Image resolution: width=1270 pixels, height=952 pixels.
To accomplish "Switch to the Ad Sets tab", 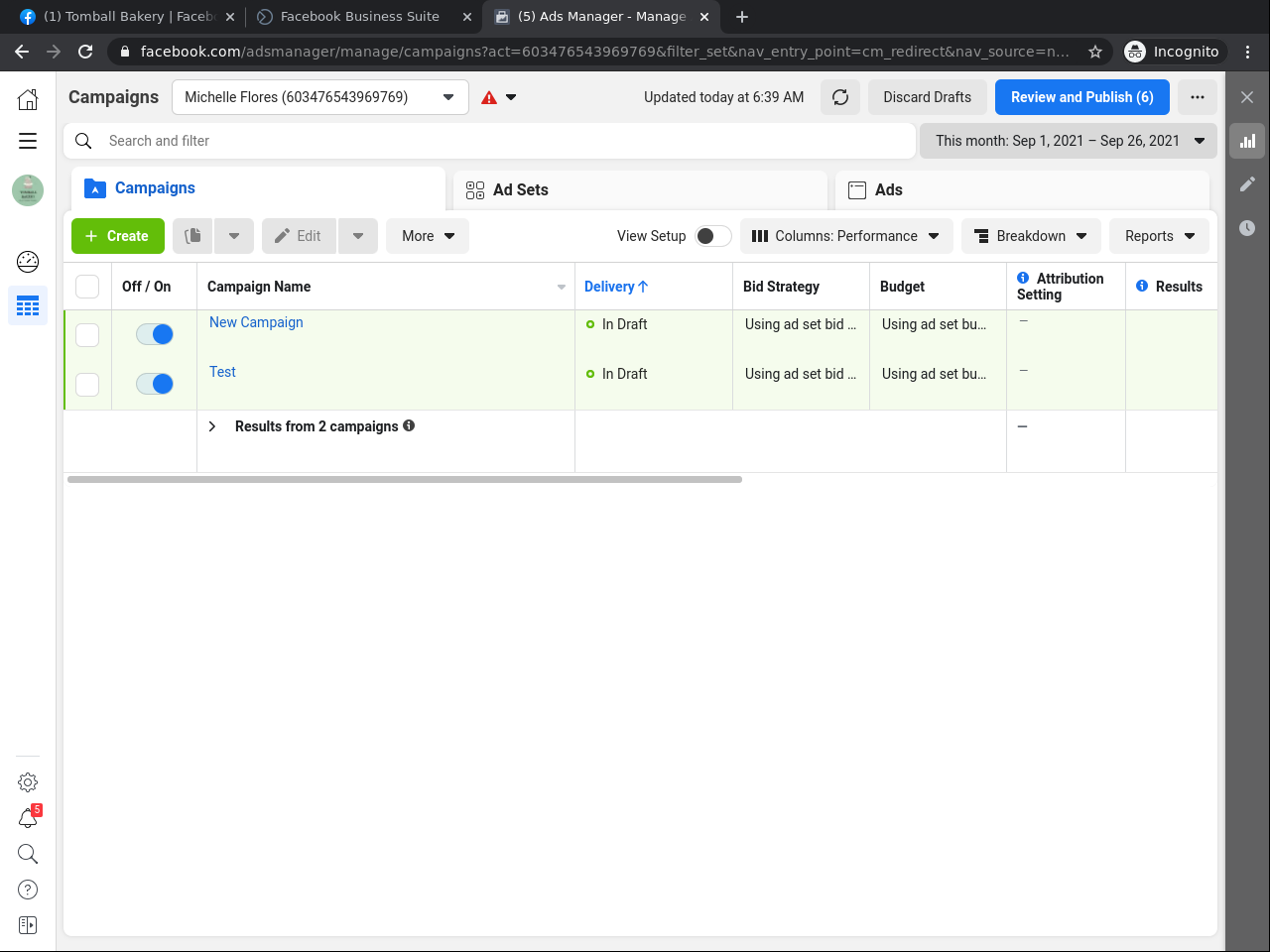I will (640, 189).
